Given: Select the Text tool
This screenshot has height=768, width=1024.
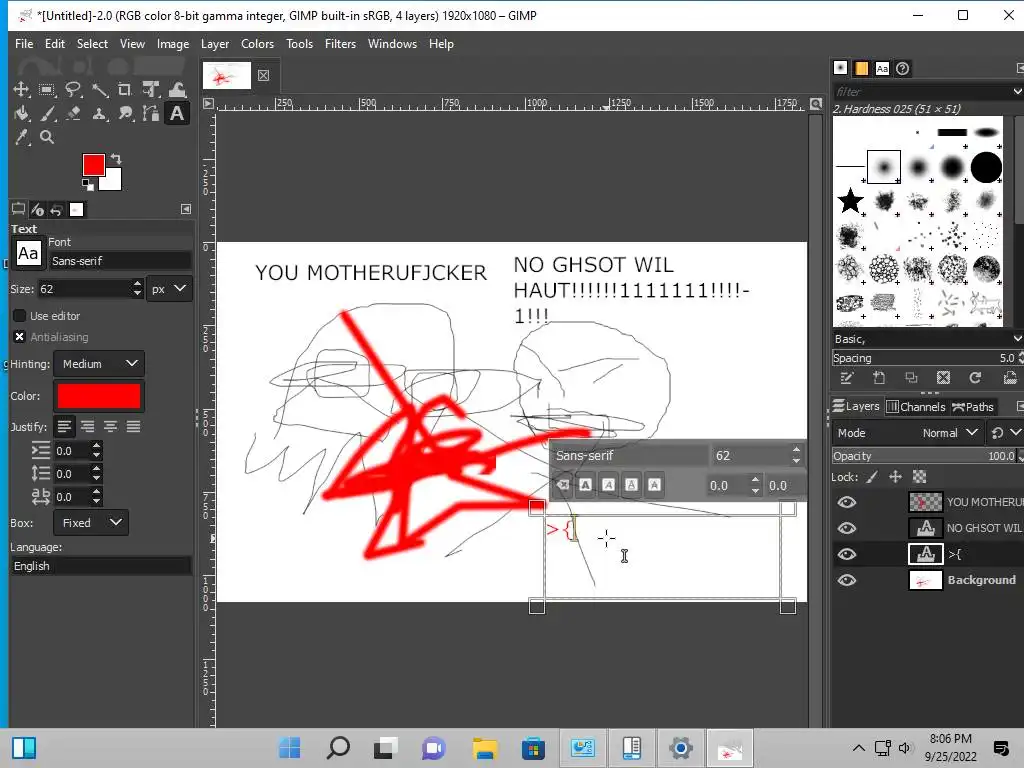Looking at the screenshot, I should pyautogui.click(x=177, y=114).
